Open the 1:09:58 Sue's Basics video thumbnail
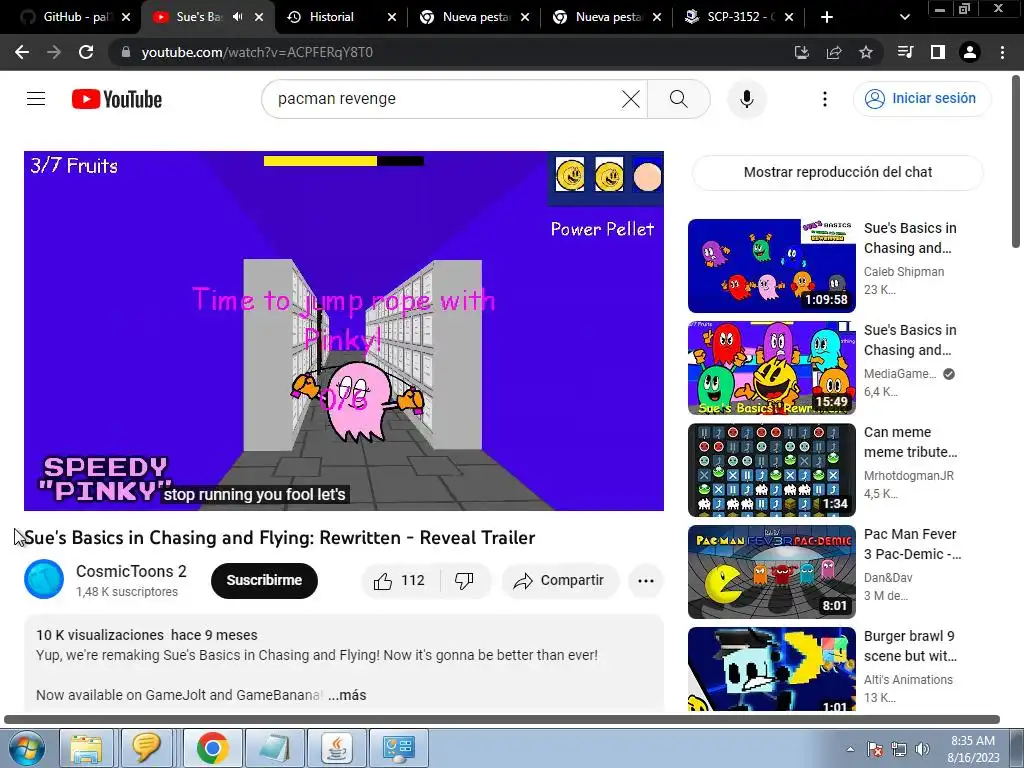1024x768 pixels. (x=771, y=266)
